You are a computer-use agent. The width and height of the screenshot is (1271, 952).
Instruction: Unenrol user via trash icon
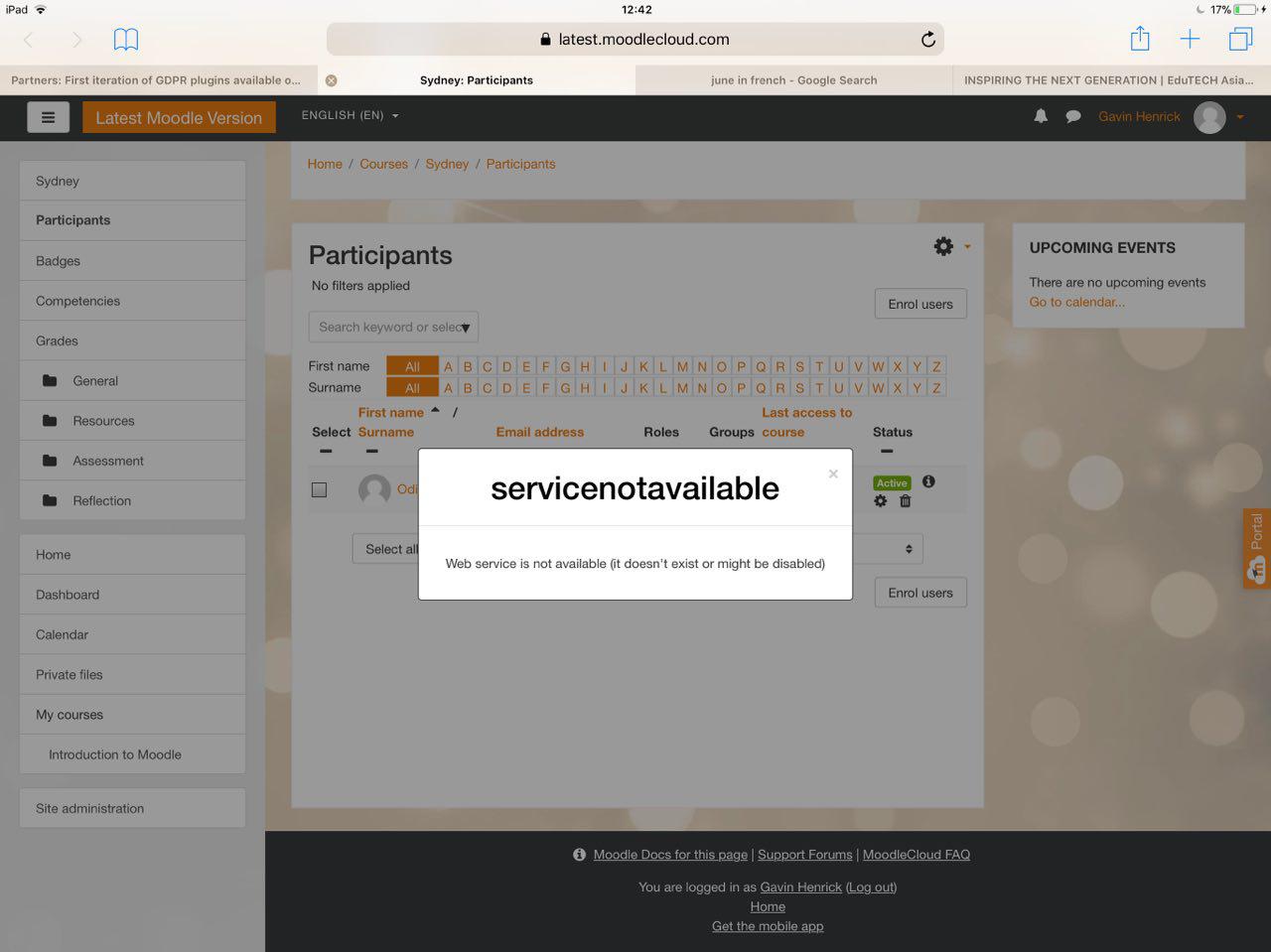tap(905, 501)
